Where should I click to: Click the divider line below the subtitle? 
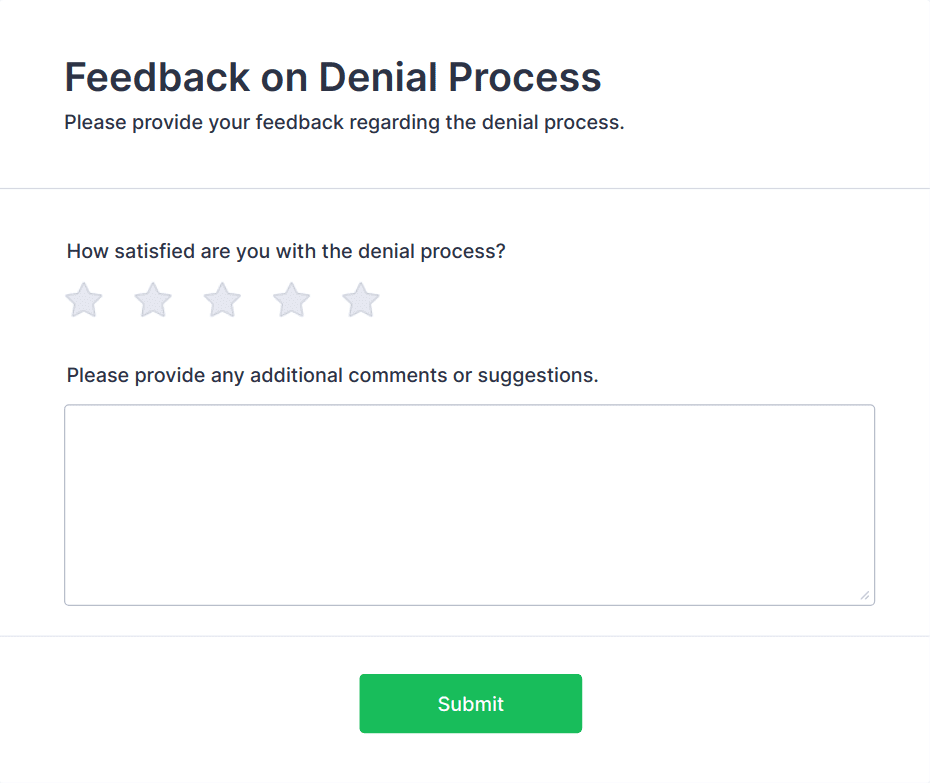pos(465,188)
